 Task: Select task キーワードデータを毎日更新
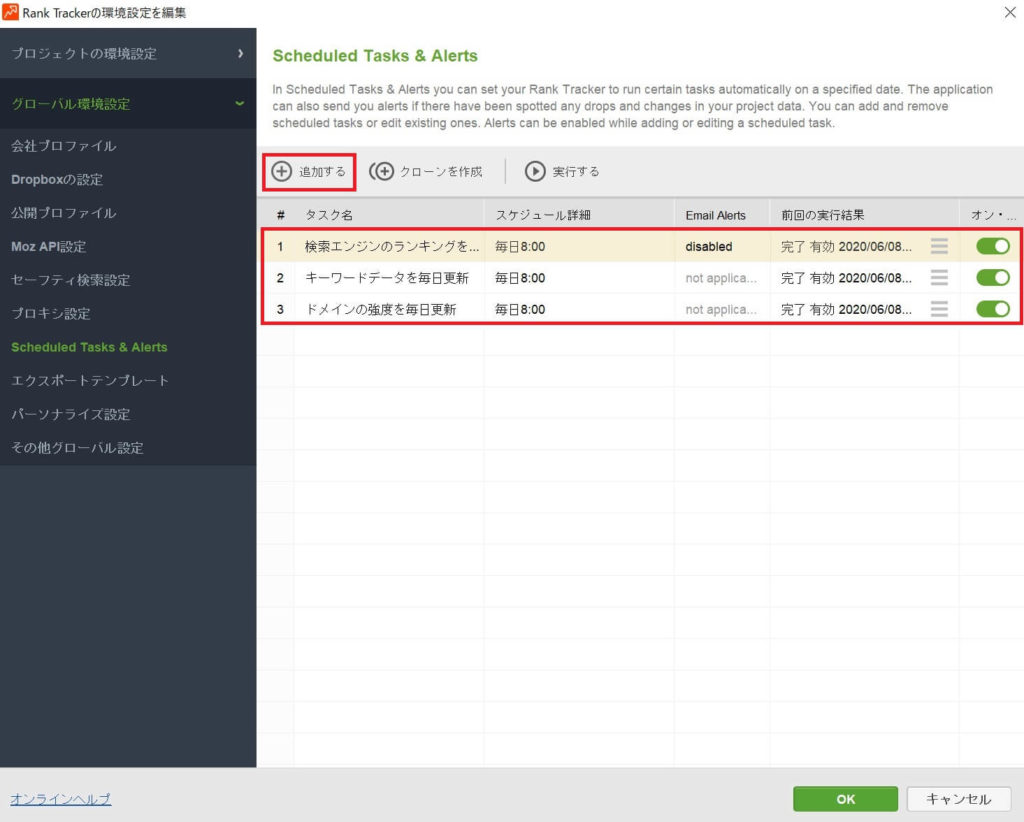[387, 277]
